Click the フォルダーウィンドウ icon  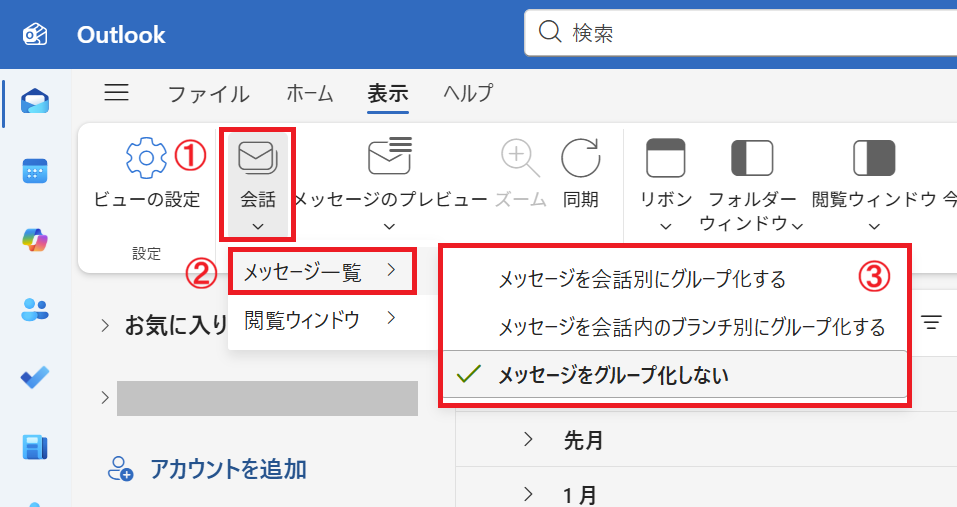coord(752,157)
